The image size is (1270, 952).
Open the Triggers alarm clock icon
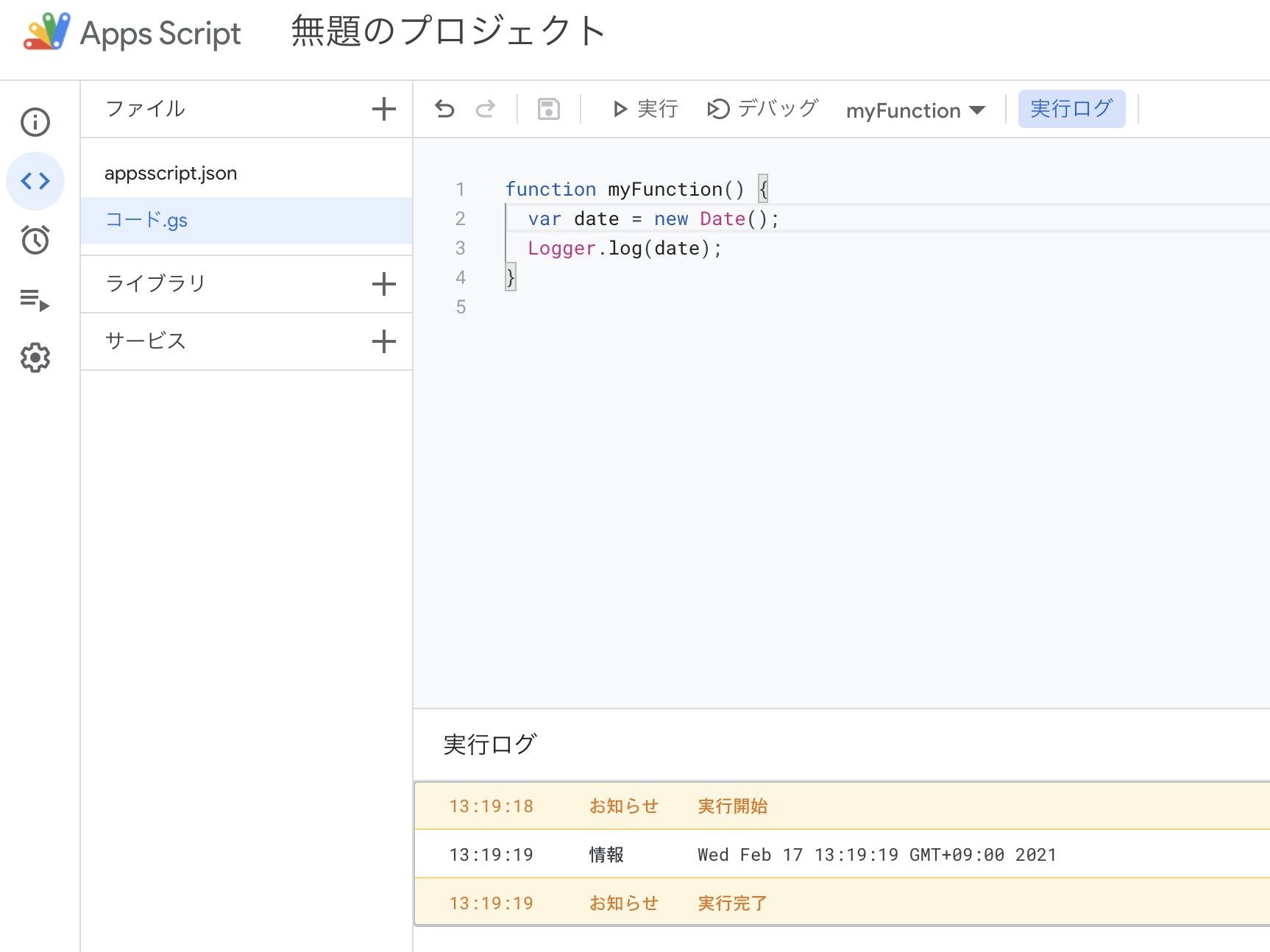pyautogui.click(x=35, y=240)
